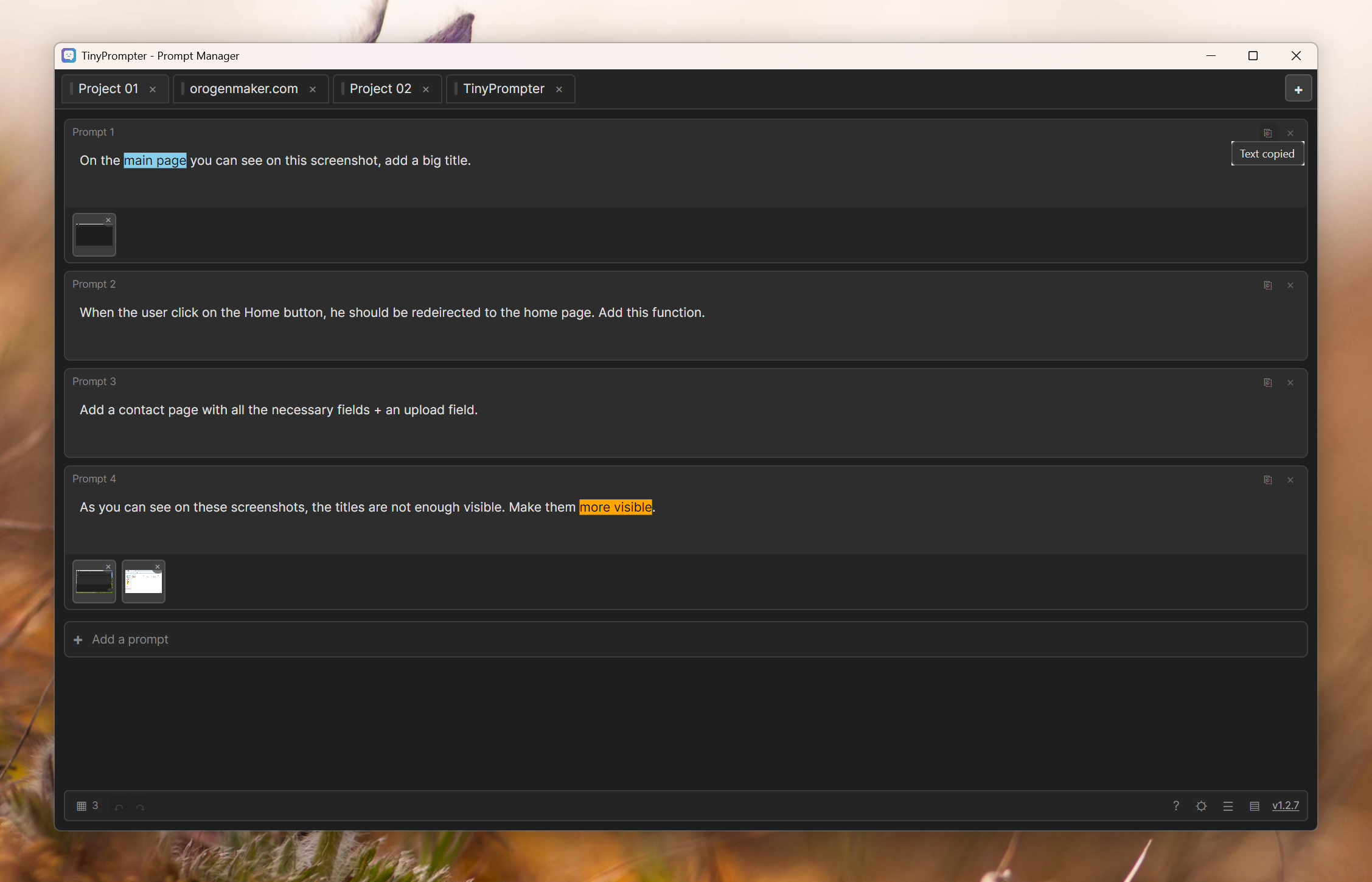The height and width of the screenshot is (882, 1372).
Task: Click the compact view icon beside the version
Action: coord(1254,806)
